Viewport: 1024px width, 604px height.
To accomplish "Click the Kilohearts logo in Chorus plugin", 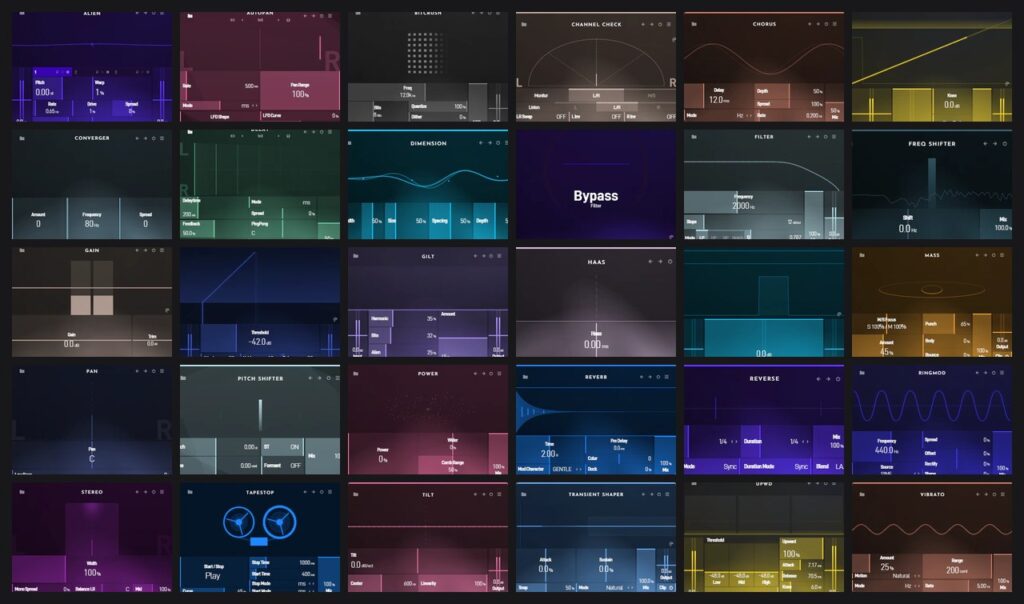I will coord(694,24).
